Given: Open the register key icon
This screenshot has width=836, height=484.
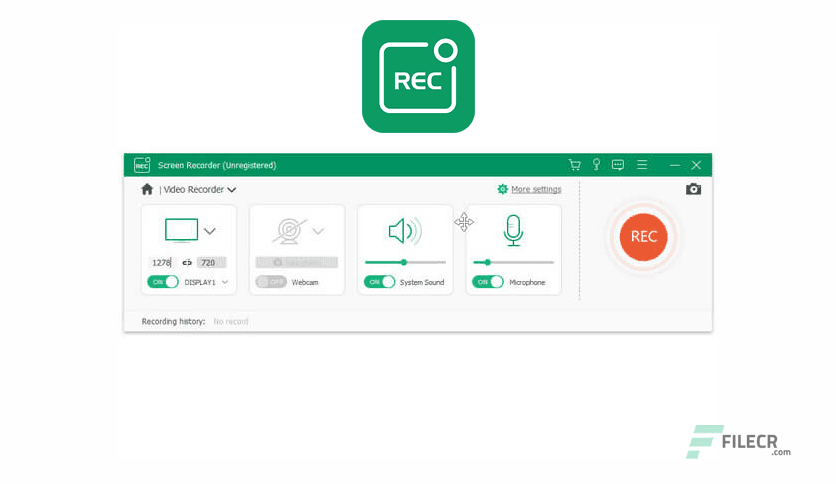Looking at the screenshot, I should coord(596,165).
